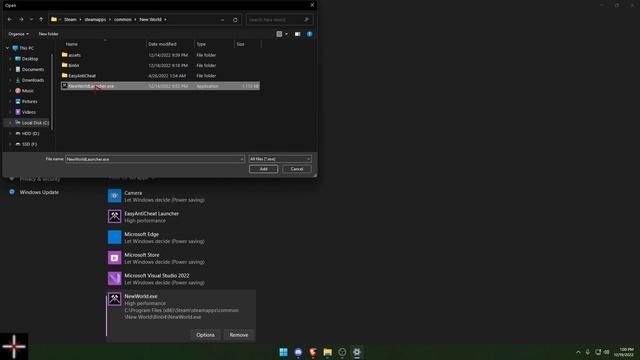Viewport: 640px width, 360px height.
Task: Go up one folder level
Action: pos(41,20)
